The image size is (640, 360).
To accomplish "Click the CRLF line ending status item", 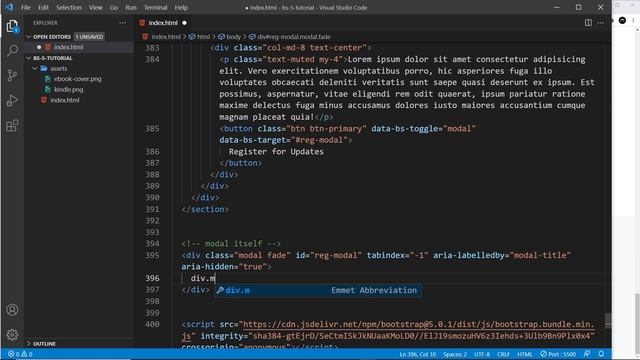I will click(503, 354).
